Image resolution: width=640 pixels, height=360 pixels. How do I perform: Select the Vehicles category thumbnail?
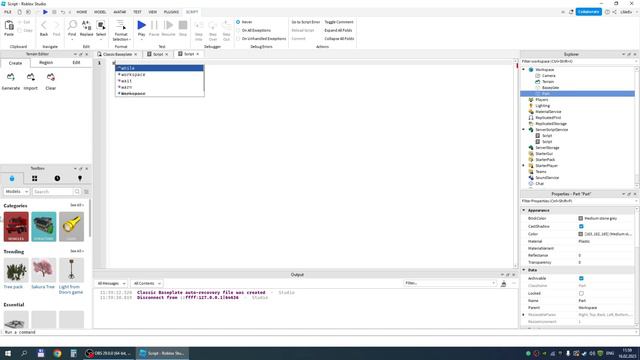(x=16, y=226)
